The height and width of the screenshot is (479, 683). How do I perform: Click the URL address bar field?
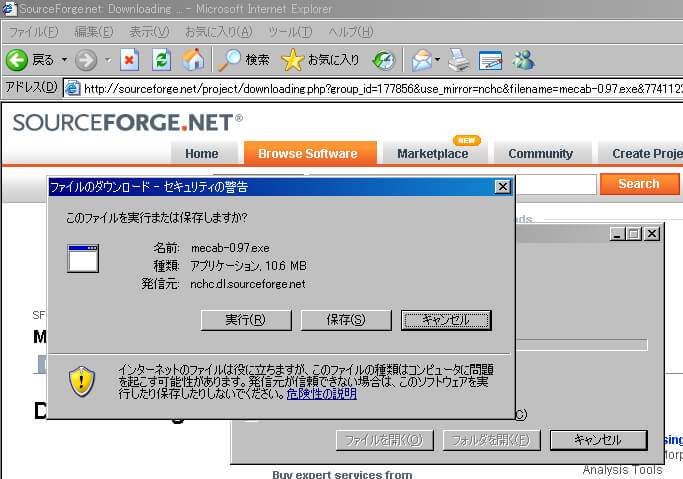(x=380, y=87)
